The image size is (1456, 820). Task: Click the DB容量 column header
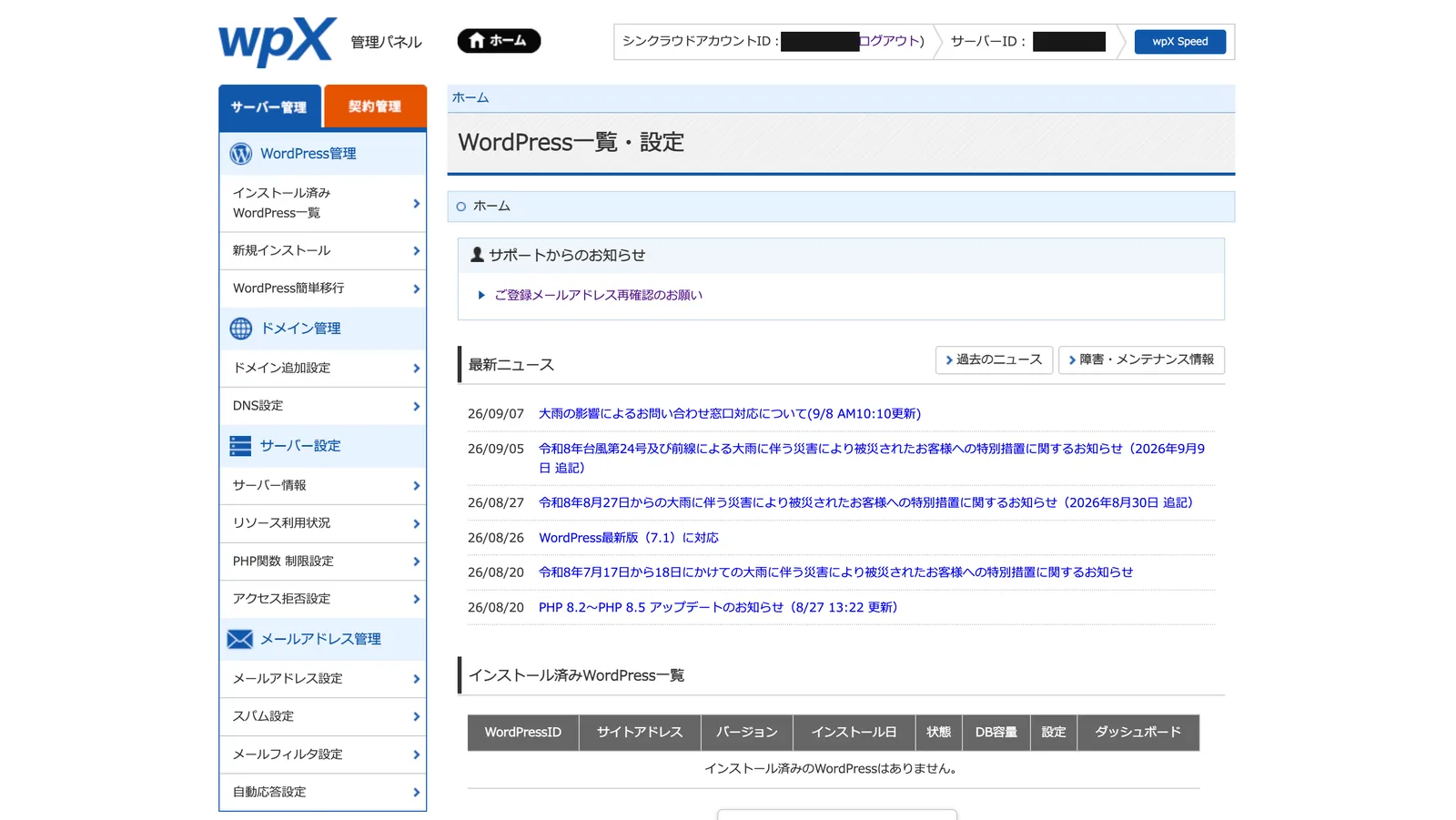(996, 733)
